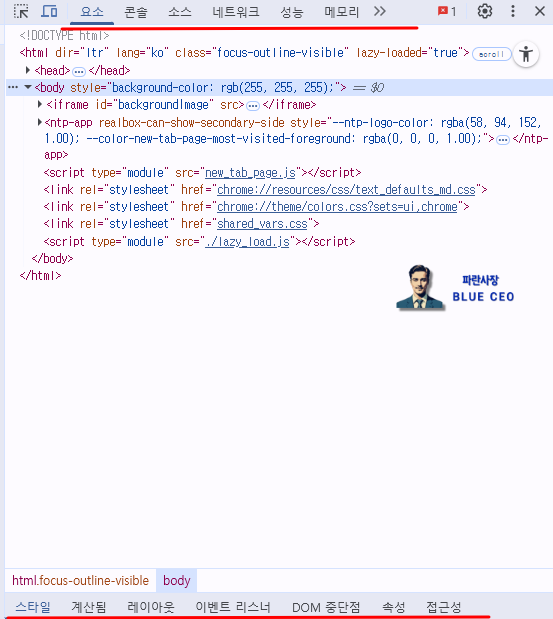Open the colors.css?sets=ui,chrome link
553x619 pixels.
[x=337, y=206]
